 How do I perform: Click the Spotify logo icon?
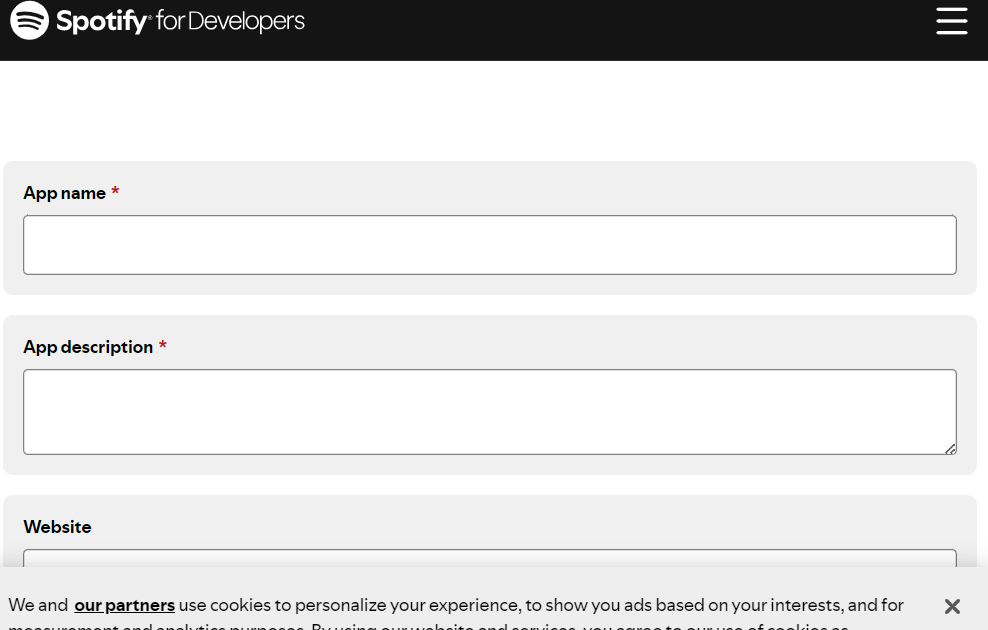[29, 20]
